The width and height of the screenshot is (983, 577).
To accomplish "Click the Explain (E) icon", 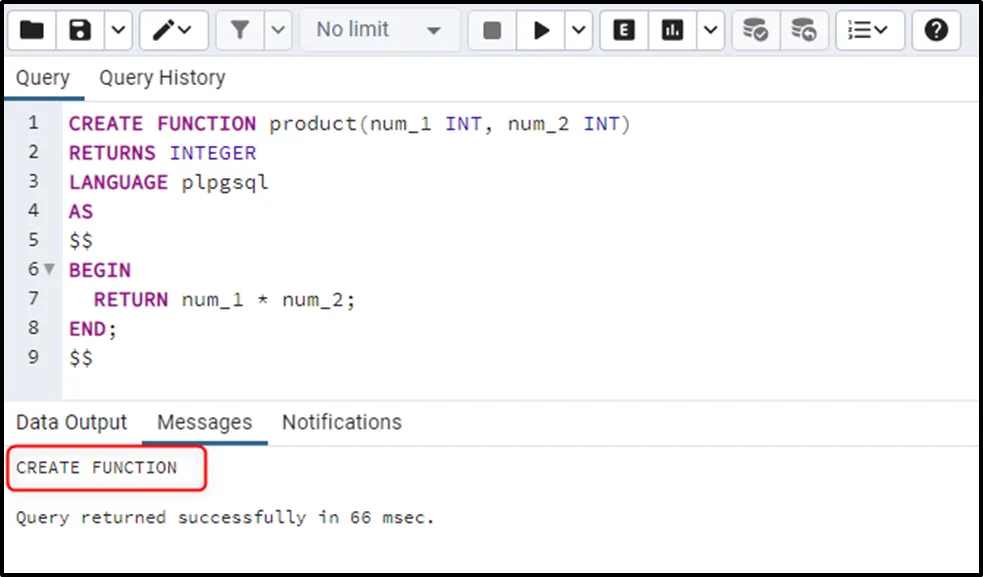I will pos(624,31).
